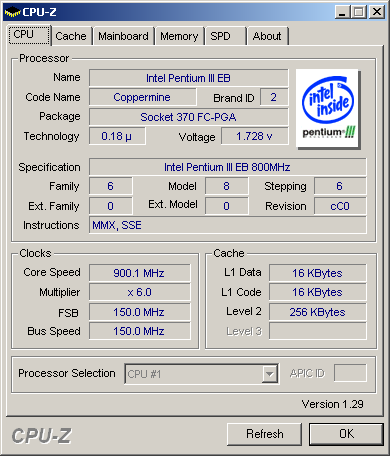Open the Mainboard tab

click(x=123, y=36)
